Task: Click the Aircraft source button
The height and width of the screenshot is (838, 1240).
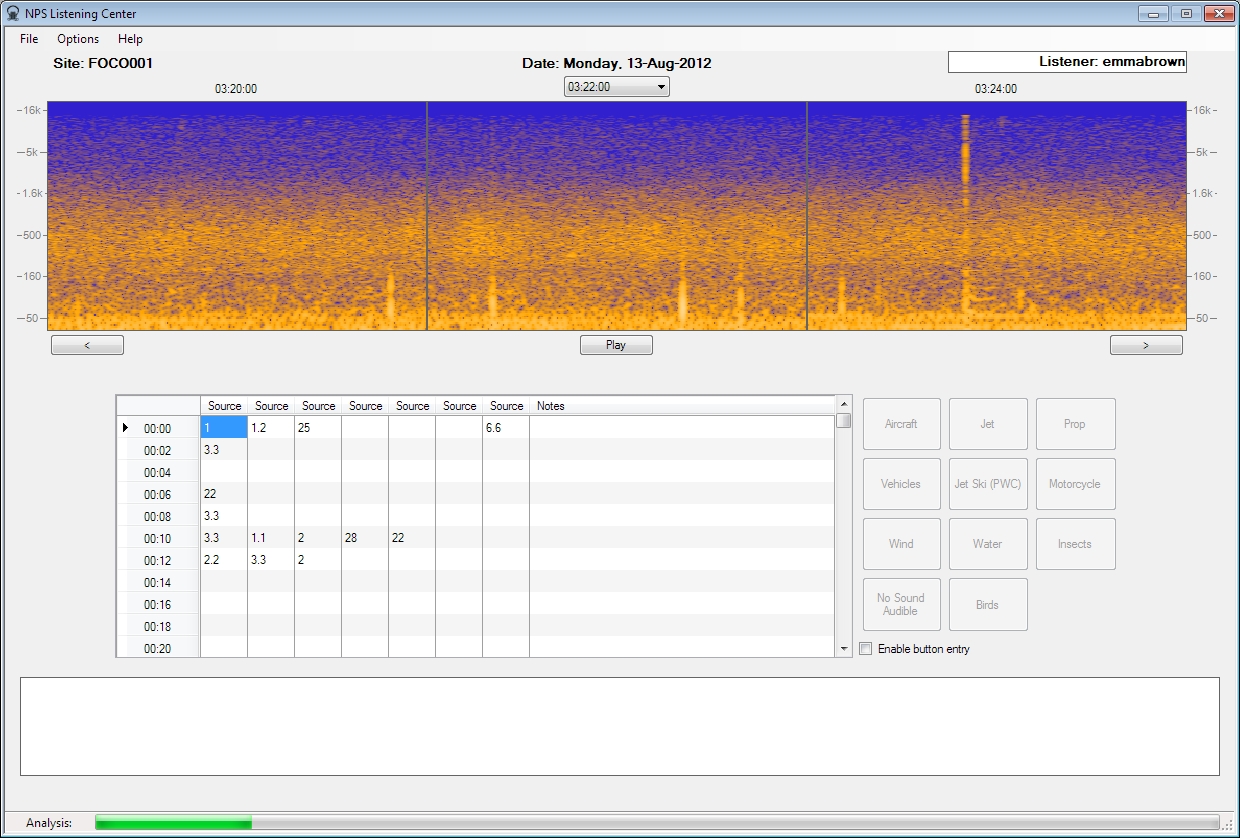Action: pyautogui.click(x=901, y=424)
